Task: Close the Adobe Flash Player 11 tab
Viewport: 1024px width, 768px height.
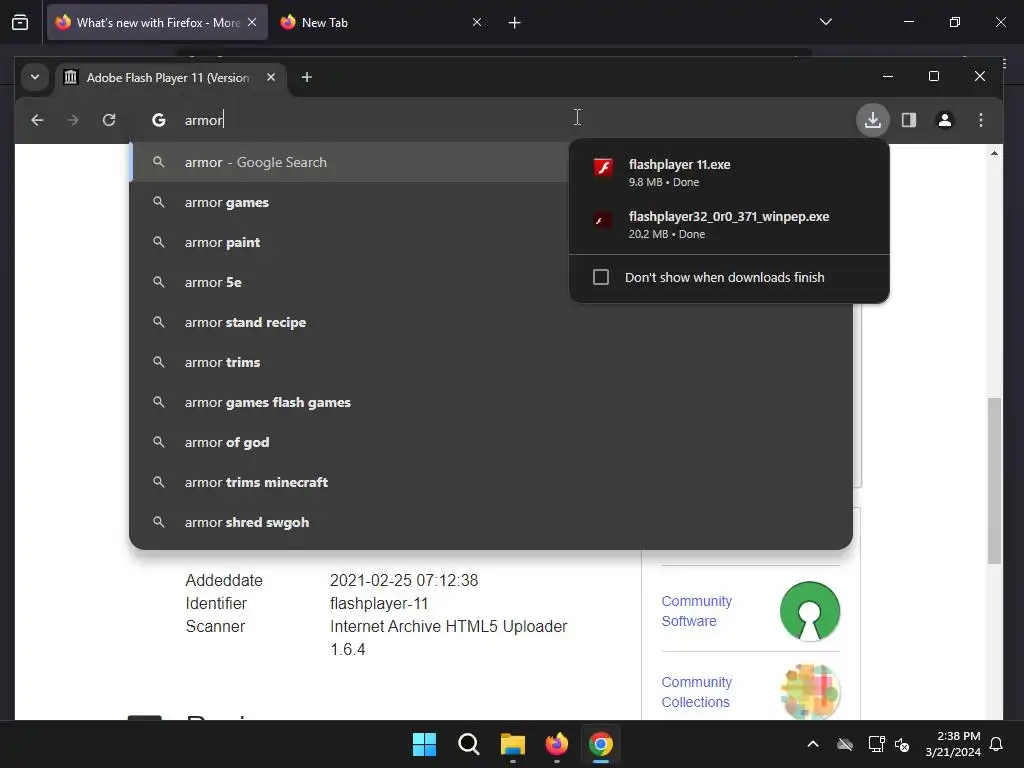Action: [270, 77]
